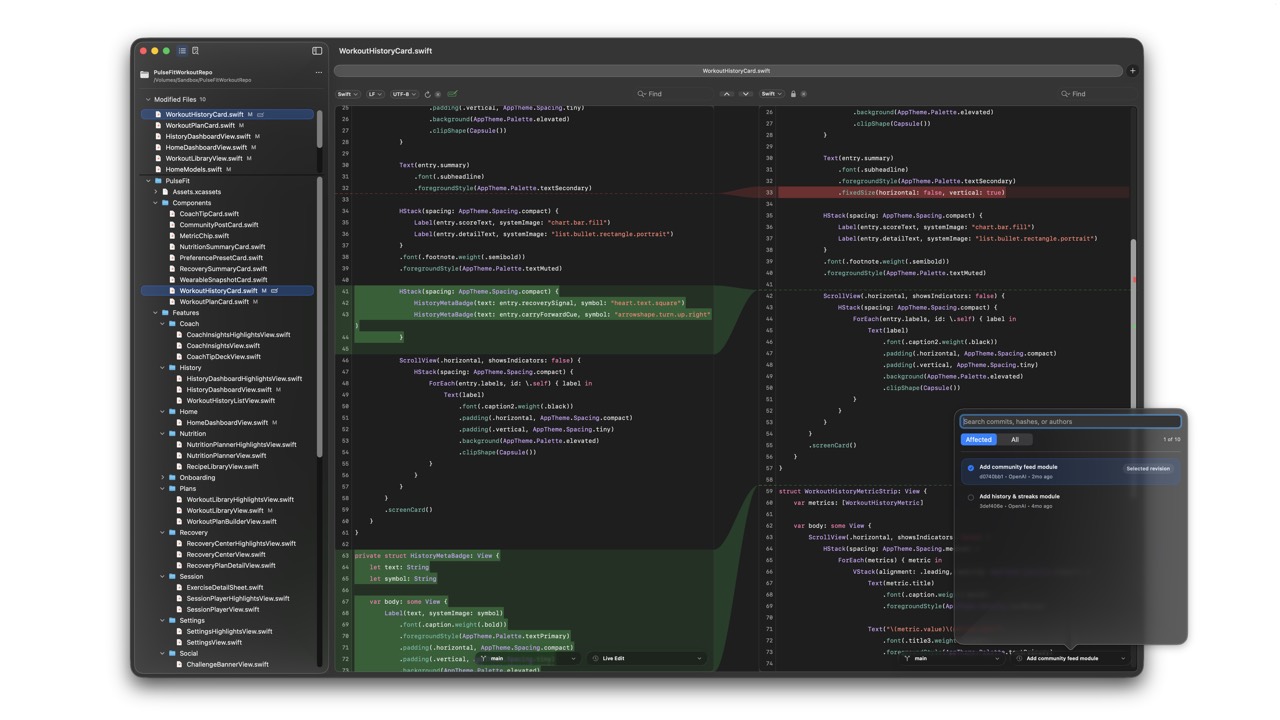Click the left pane Find search magnifier icon
Viewport: 1280px width, 720px height.
click(641, 94)
